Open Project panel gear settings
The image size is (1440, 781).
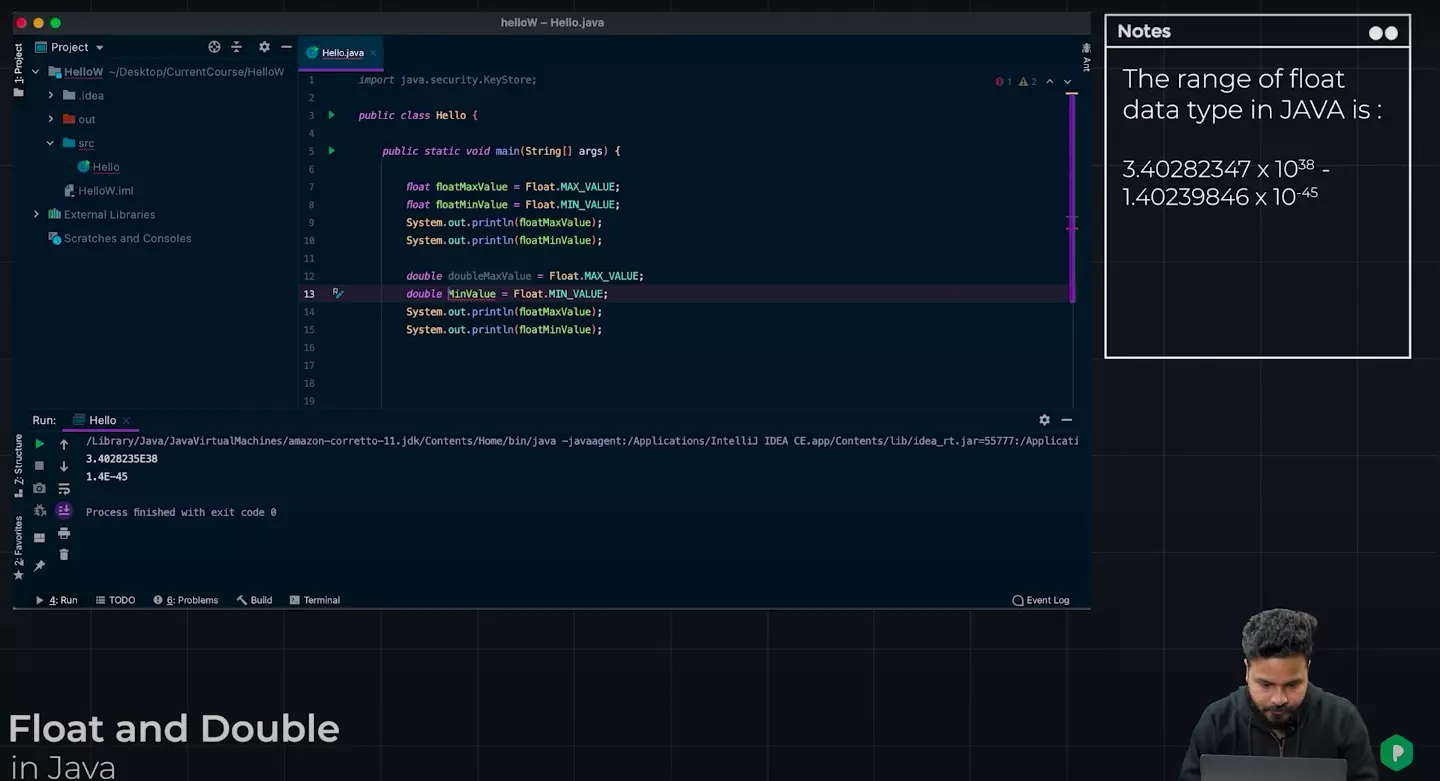pos(264,47)
